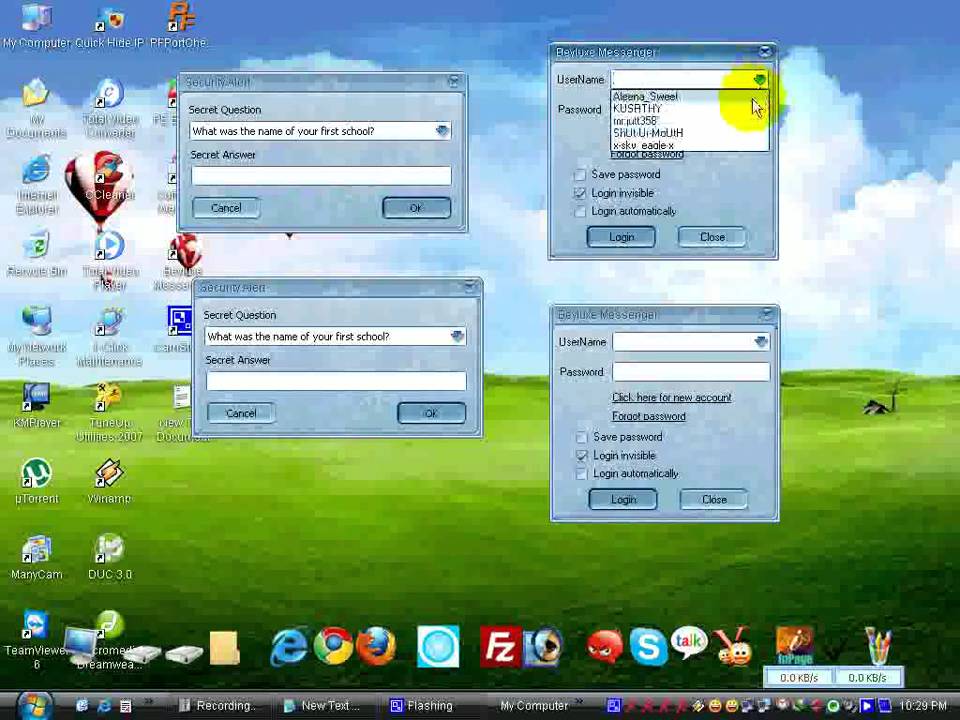Open TeamViewer 6 desktop shortcut
Screen dimensions: 960x720
click(x=36, y=640)
